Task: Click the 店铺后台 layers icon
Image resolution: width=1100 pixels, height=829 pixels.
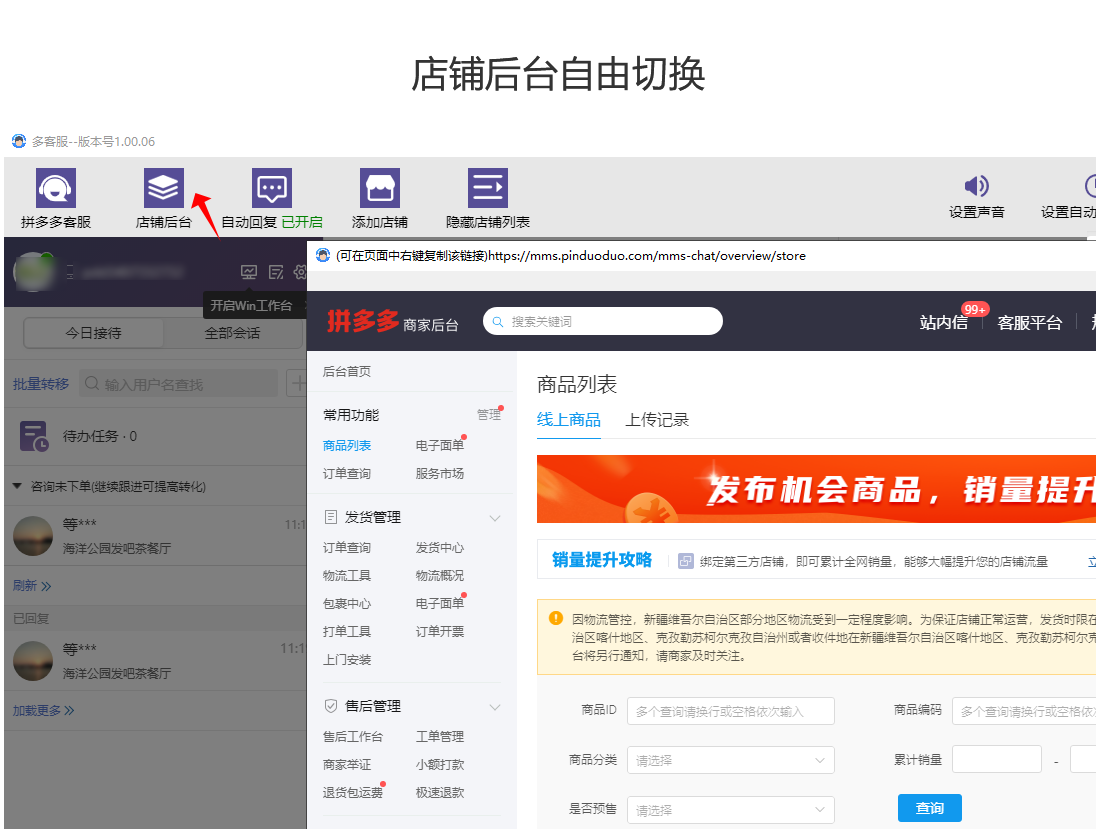Action: [x=164, y=188]
